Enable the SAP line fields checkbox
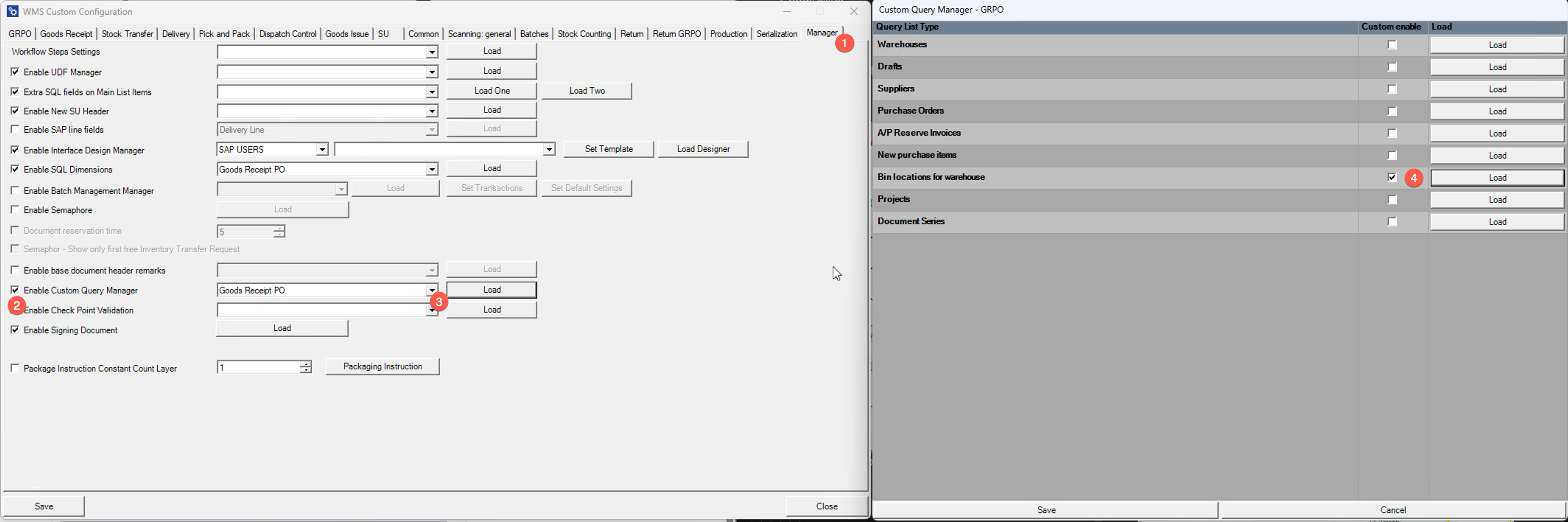This screenshot has width=1568, height=522. click(x=15, y=129)
